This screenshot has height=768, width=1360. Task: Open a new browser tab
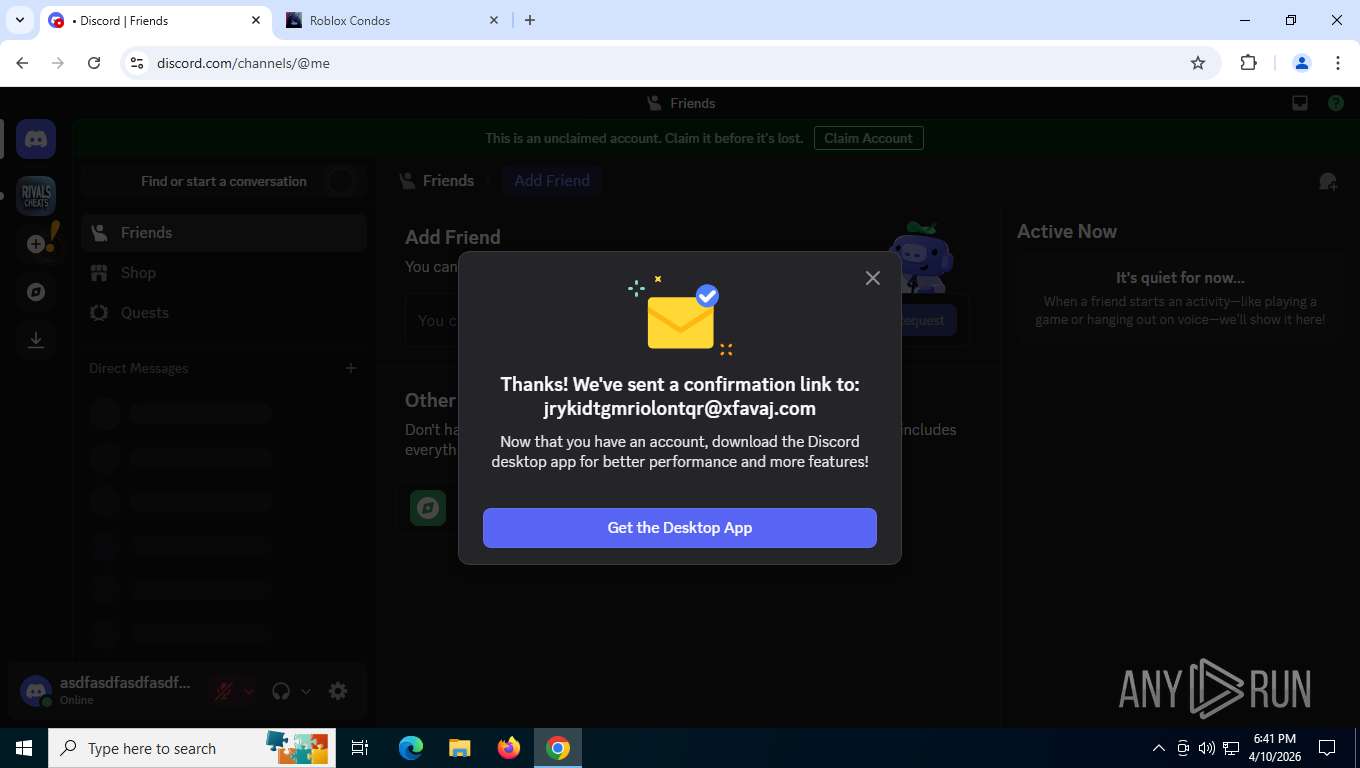pyautogui.click(x=530, y=20)
